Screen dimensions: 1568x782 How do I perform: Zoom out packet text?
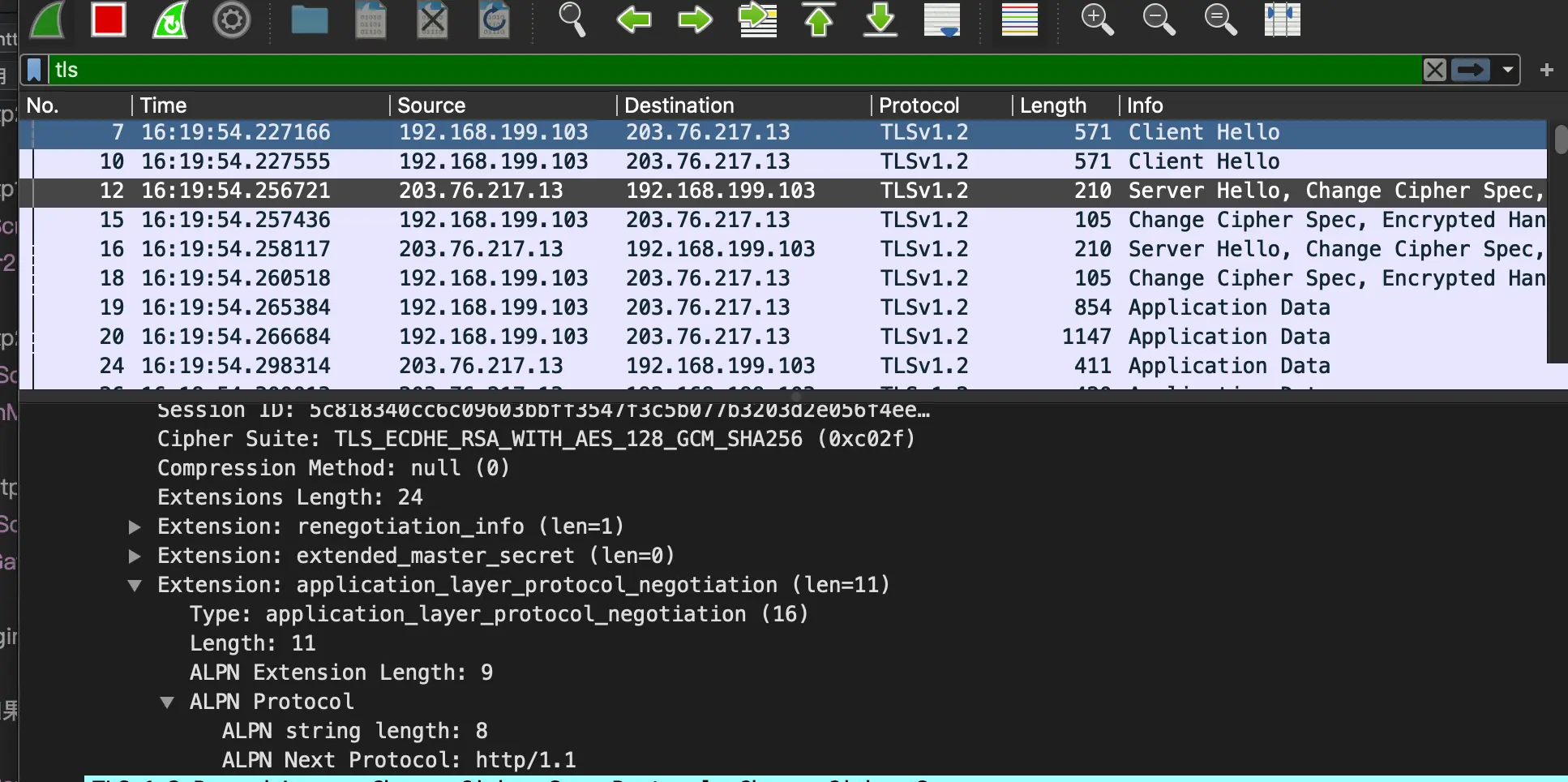[1159, 19]
